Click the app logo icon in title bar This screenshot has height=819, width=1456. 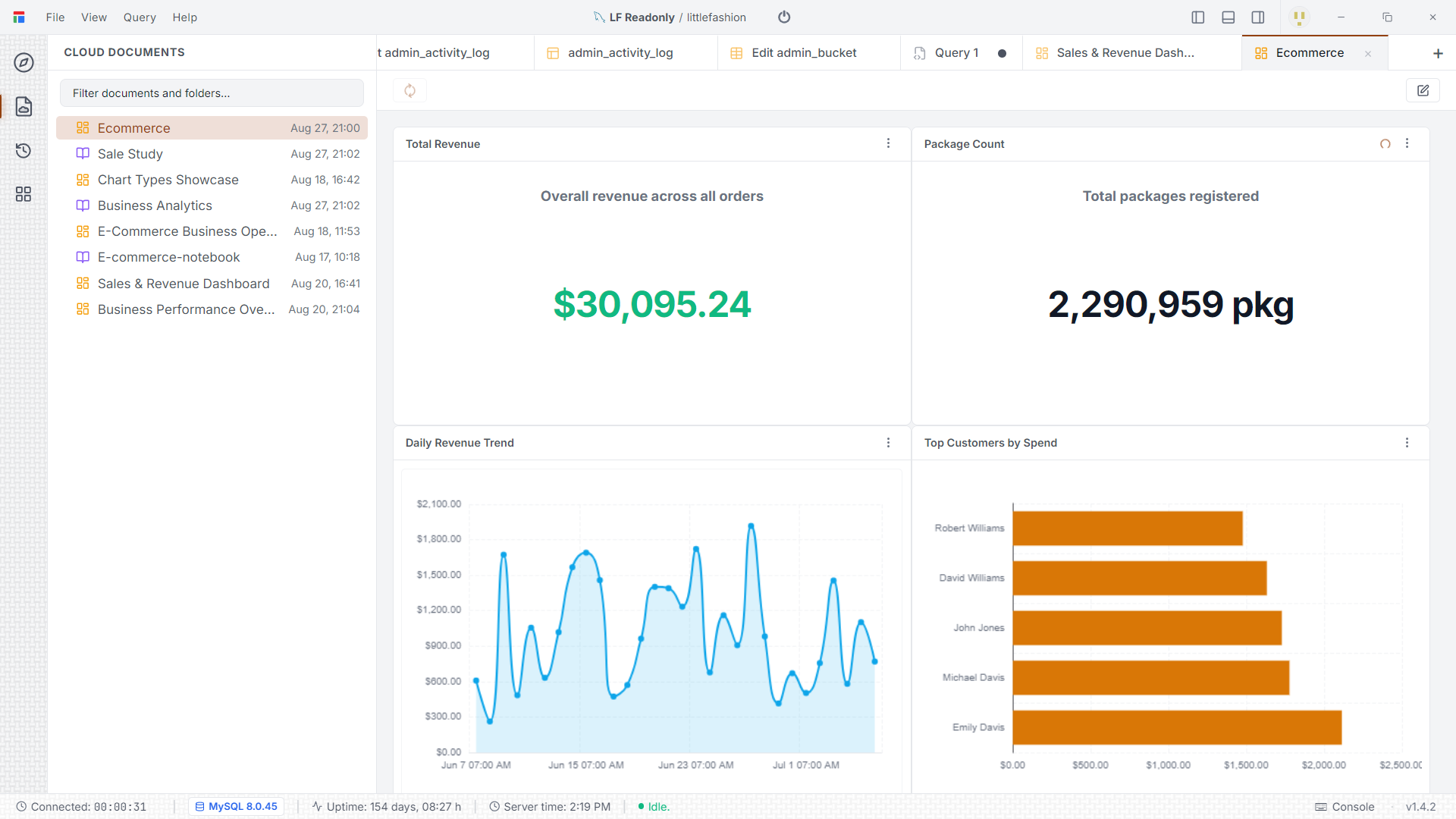(19, 17)
